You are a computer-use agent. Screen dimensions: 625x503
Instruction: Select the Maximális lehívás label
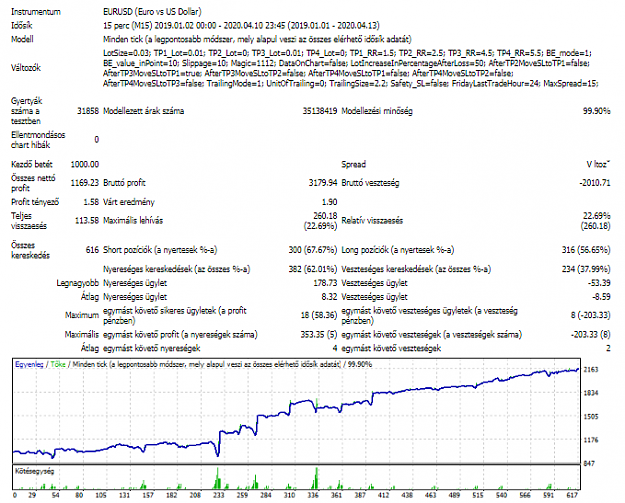pos(133,220)
